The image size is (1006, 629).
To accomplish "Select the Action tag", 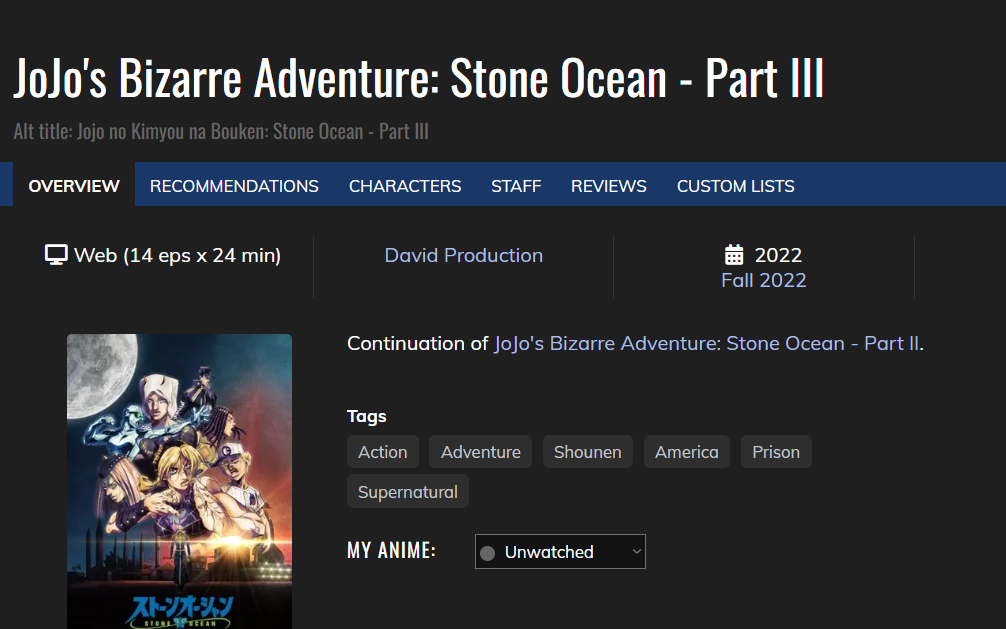I will click(x=382, y=452).
